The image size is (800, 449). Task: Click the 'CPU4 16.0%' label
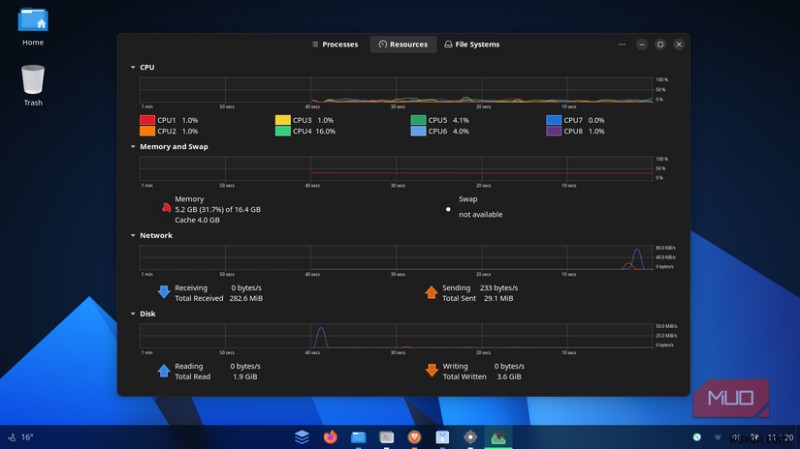click(314, 131)
